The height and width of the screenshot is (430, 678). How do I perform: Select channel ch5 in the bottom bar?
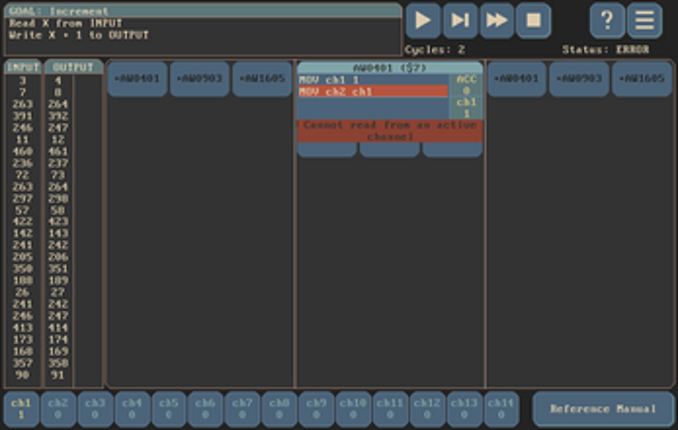tap(169, 409)
